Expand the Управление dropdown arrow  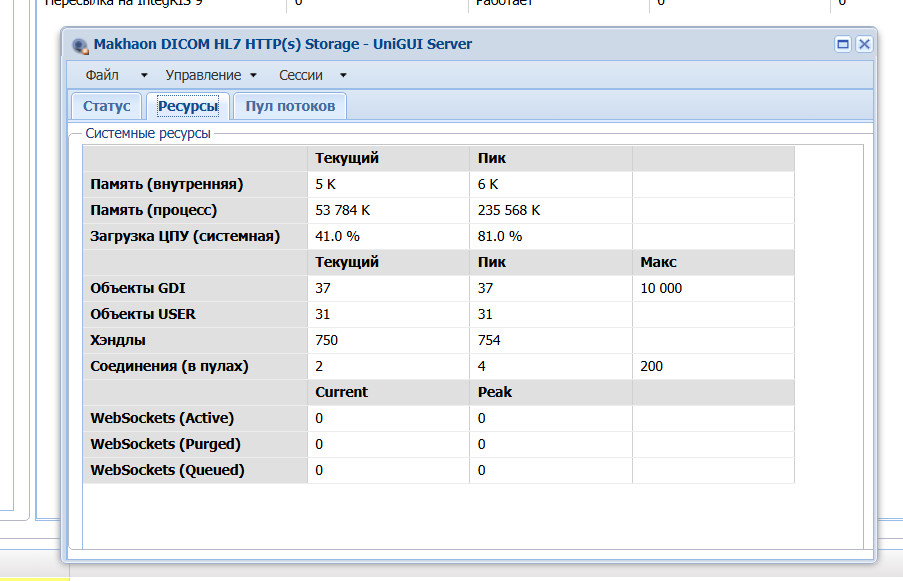(253, 75)
